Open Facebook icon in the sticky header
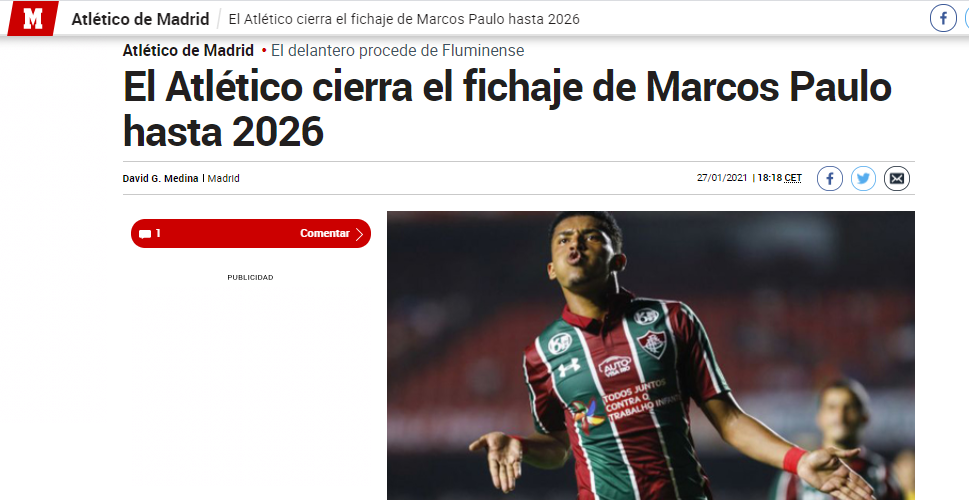 click(943, 19)
